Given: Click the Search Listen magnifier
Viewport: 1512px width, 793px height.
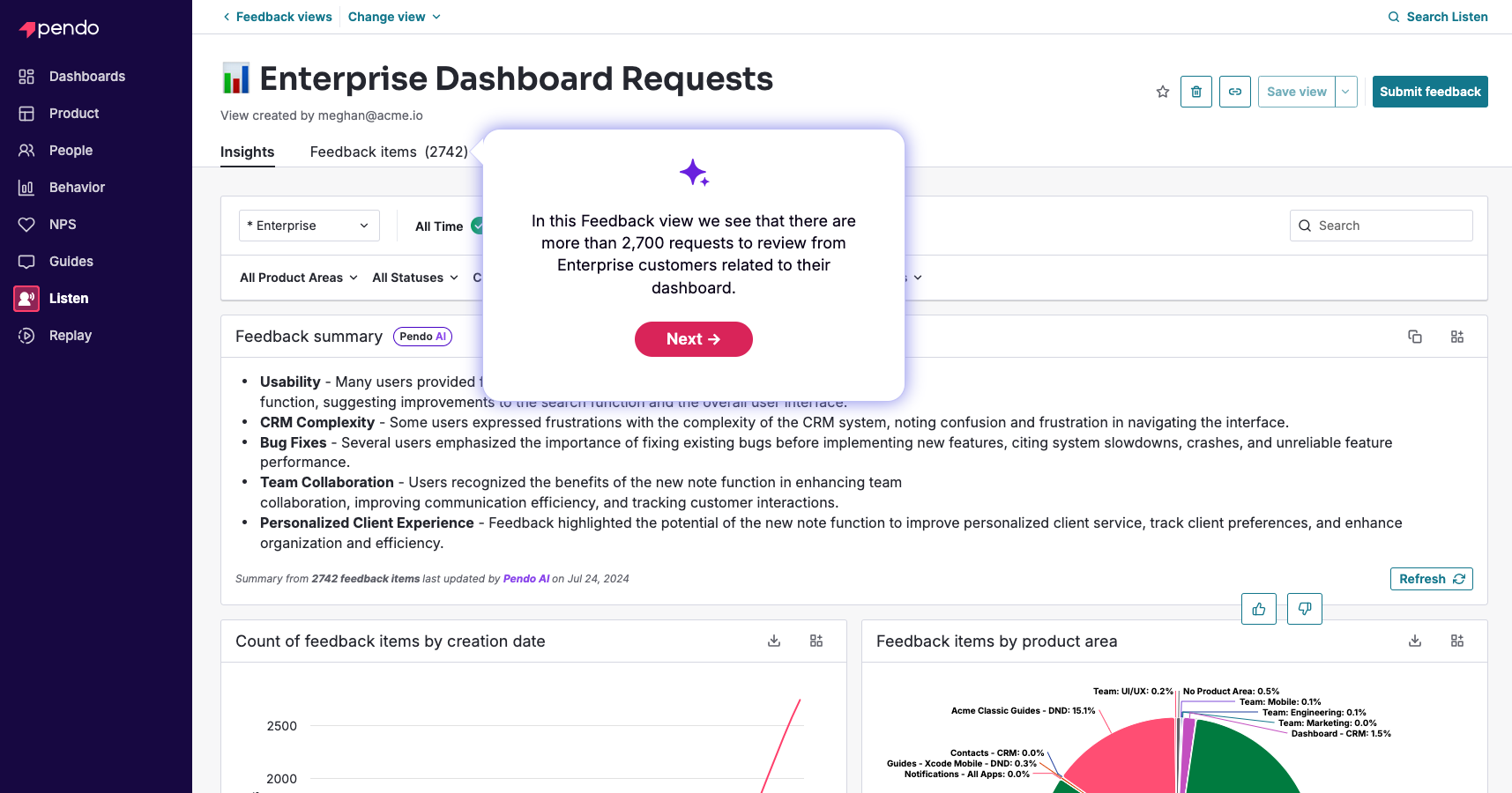Looking at the screenshot, I should pyautogui.click(x=1394, y=17).
